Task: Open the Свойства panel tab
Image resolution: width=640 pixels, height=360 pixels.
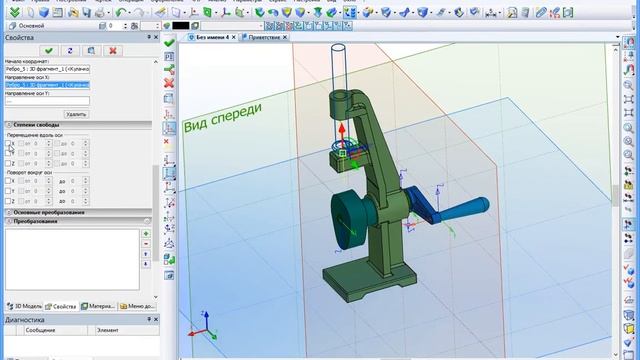Action: 61,306
